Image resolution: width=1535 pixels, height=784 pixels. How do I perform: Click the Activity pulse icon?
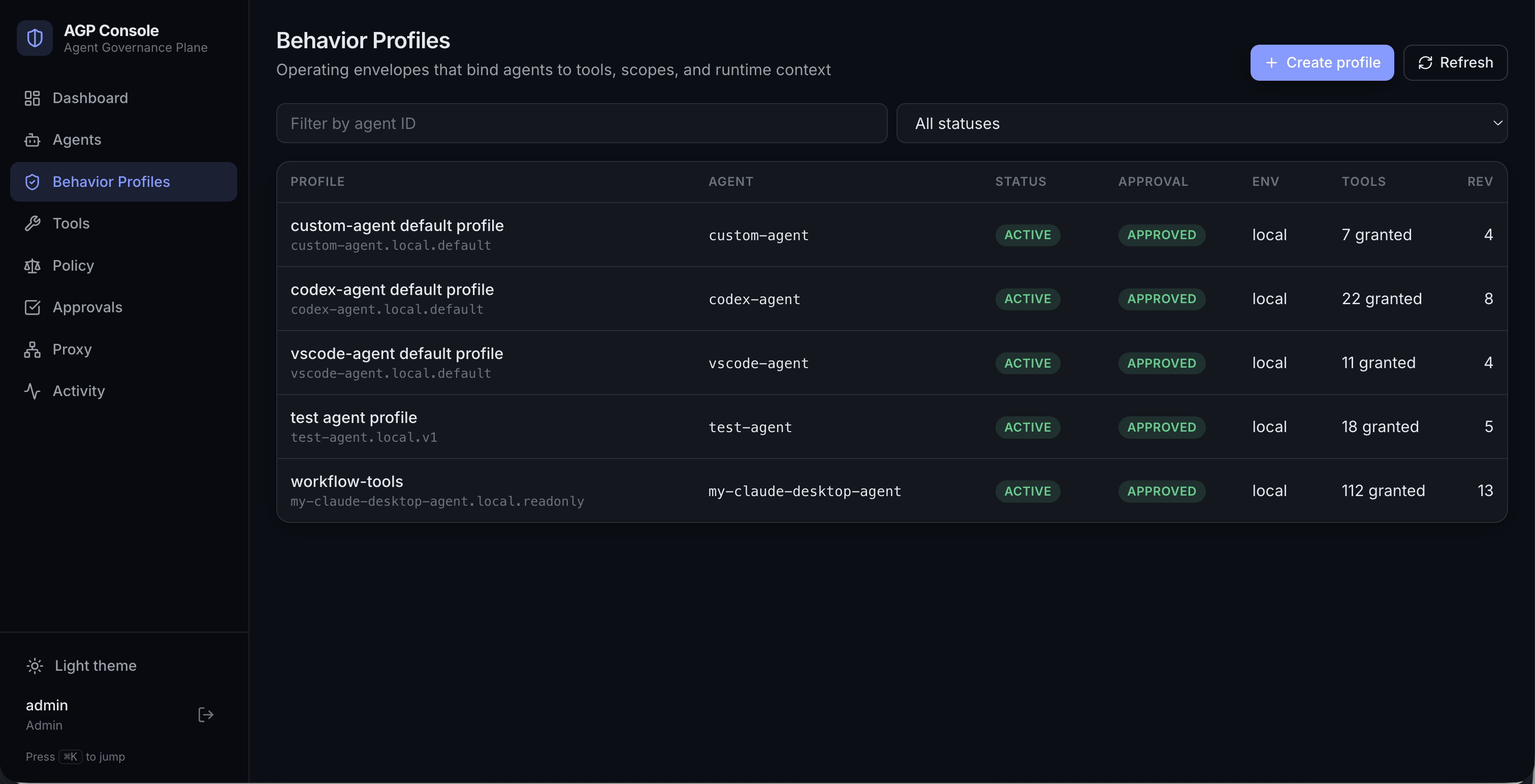click(x=32, y=391)
